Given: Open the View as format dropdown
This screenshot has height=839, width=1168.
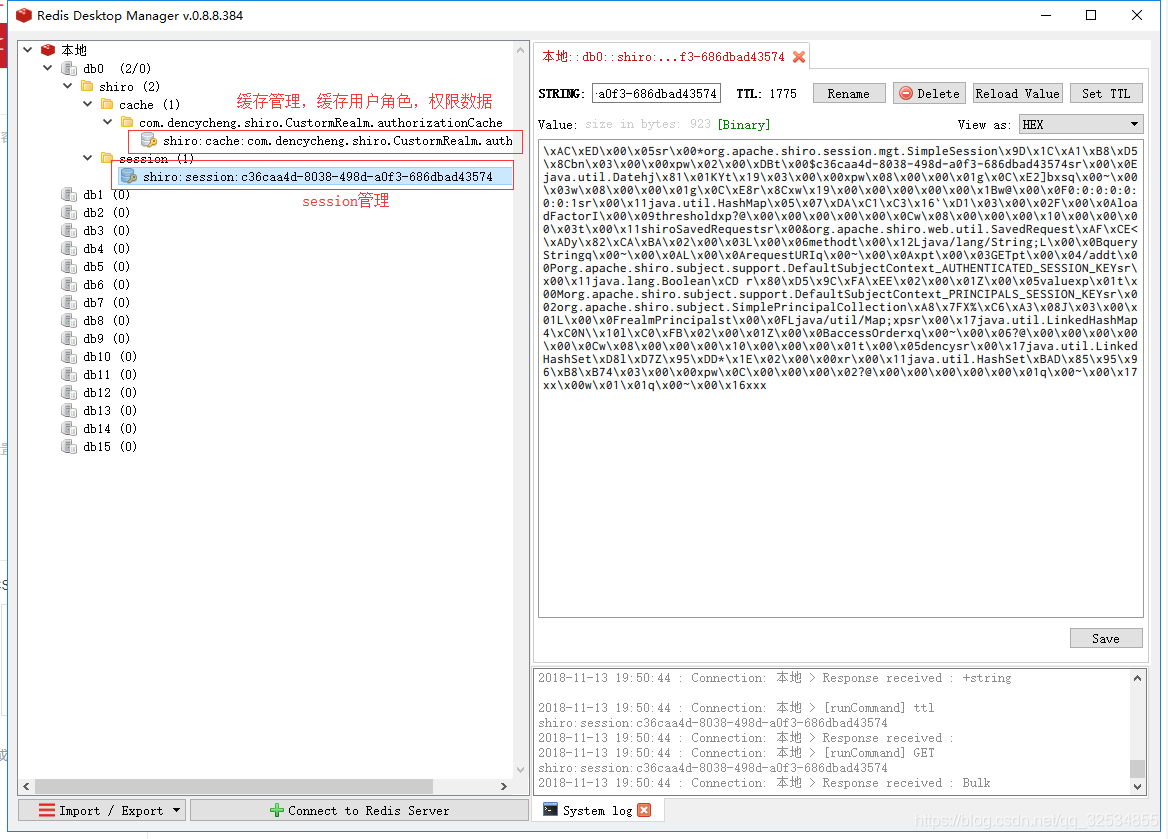Looking at the screenshot, I should (x=1081, y=123).
